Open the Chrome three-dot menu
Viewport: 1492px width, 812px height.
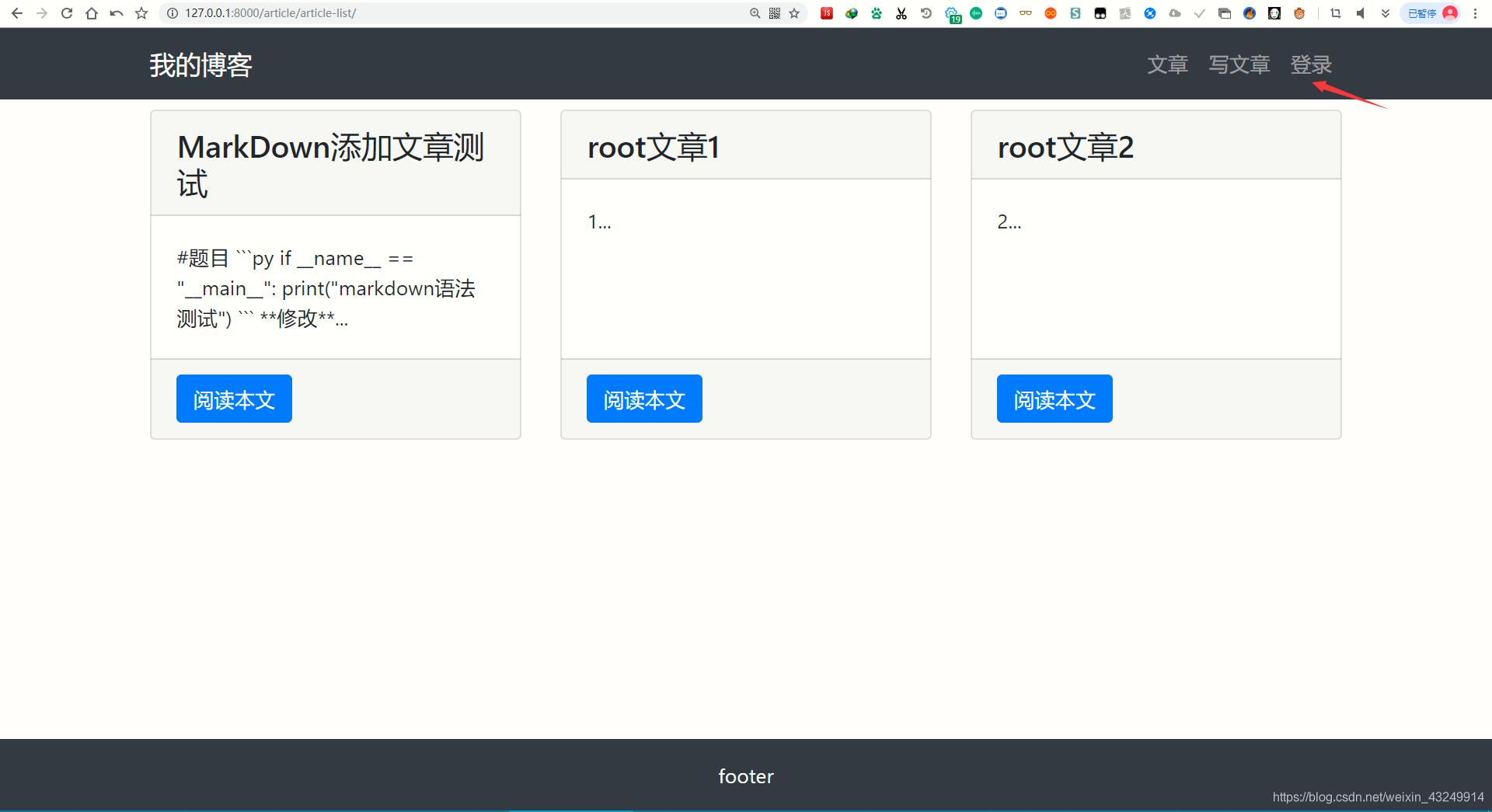point(1475,13)
